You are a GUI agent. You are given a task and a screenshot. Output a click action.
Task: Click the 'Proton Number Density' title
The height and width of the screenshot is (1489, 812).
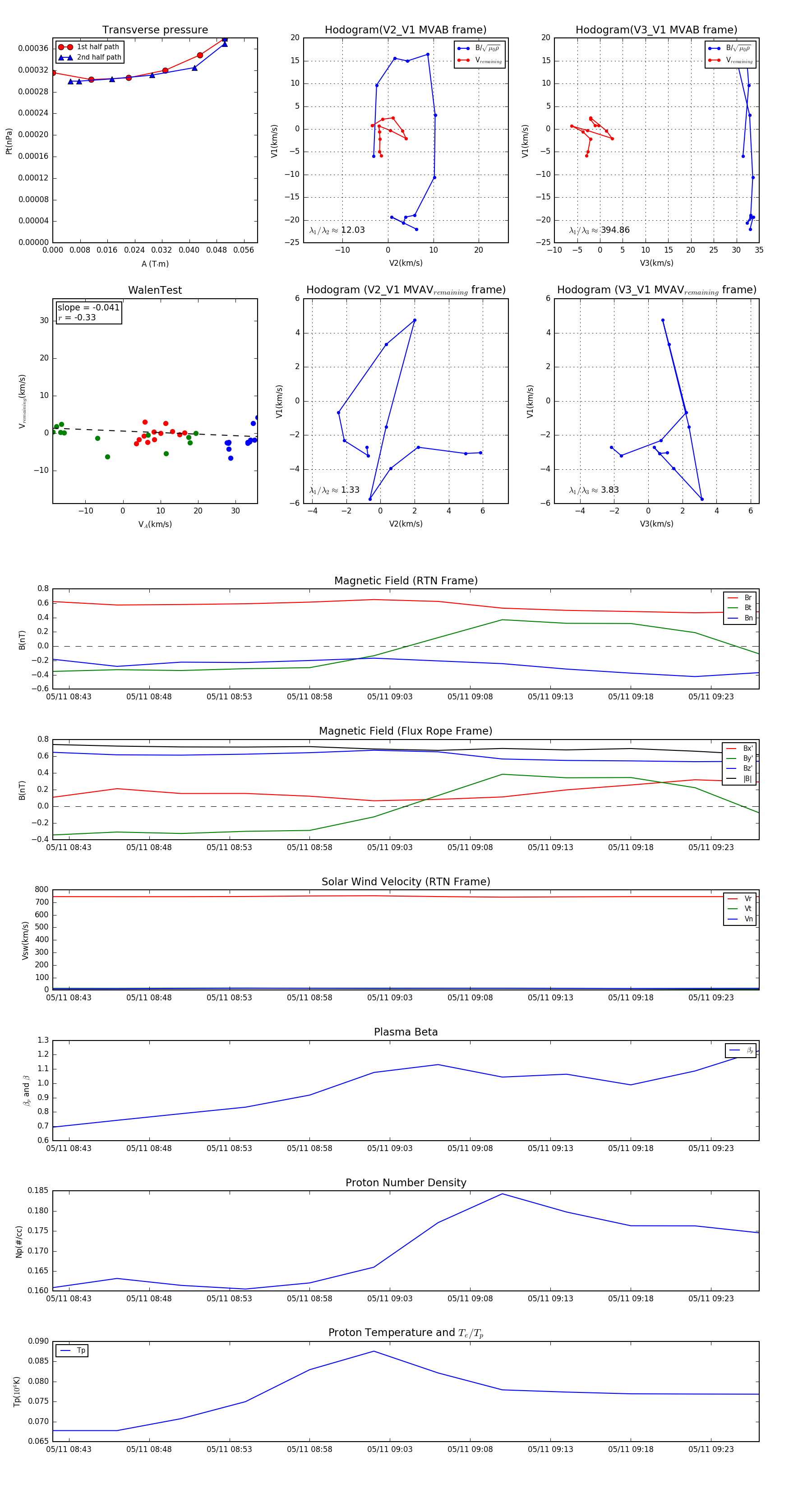click(x=406, y=1183)
